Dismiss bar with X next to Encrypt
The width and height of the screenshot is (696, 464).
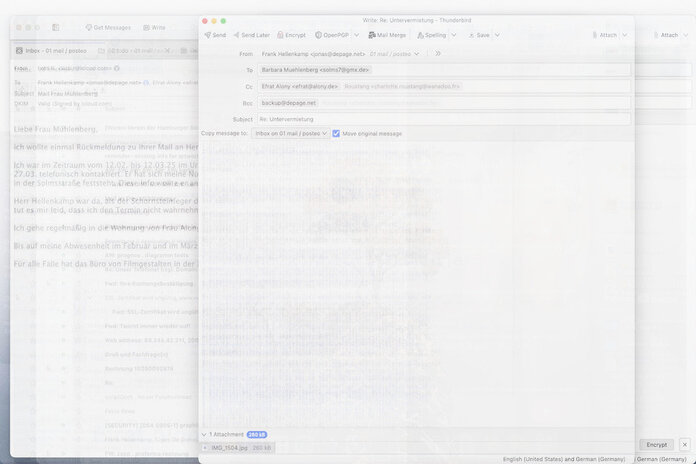(684, 444)
